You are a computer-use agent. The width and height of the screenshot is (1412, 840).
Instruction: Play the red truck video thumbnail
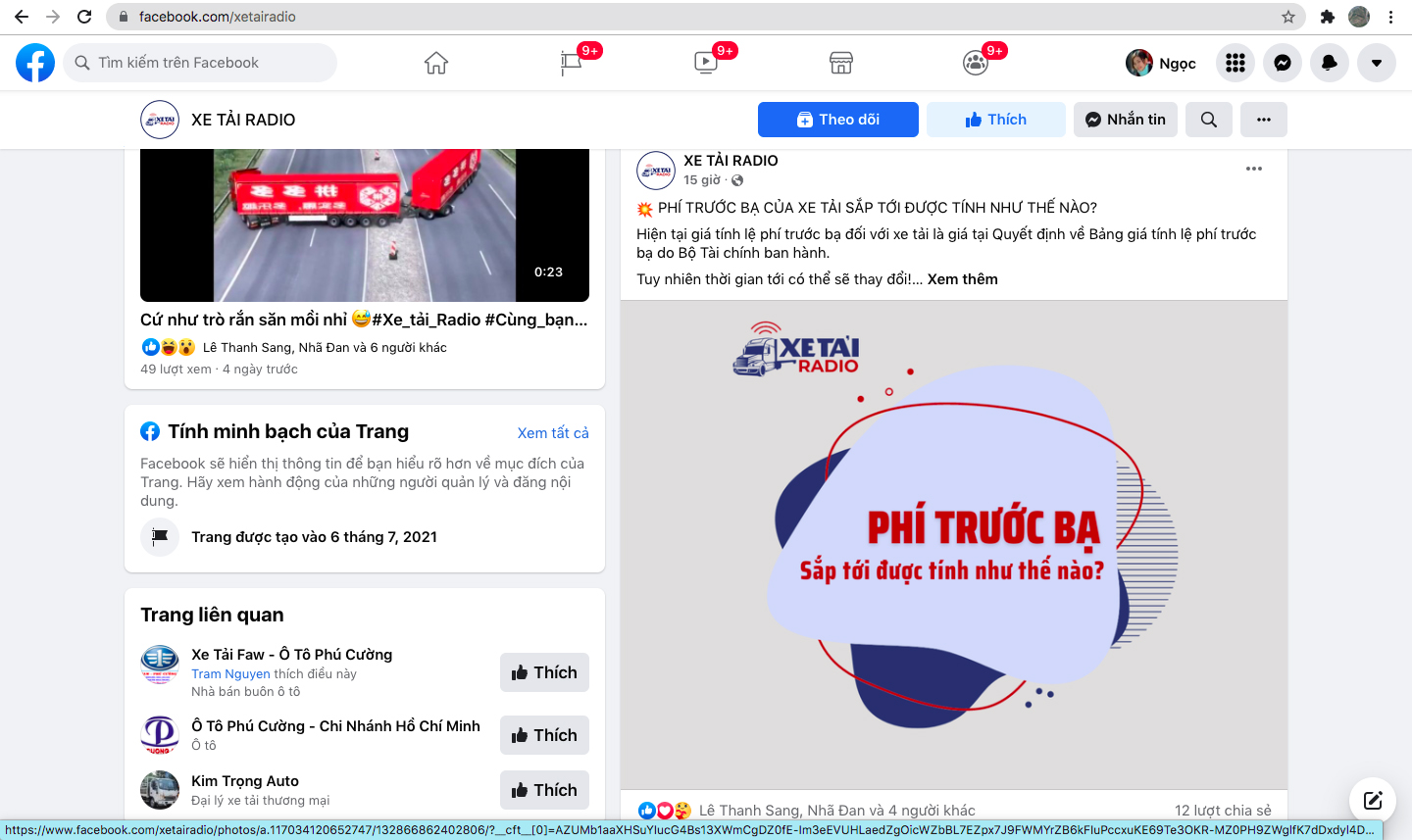coord(365,225)
